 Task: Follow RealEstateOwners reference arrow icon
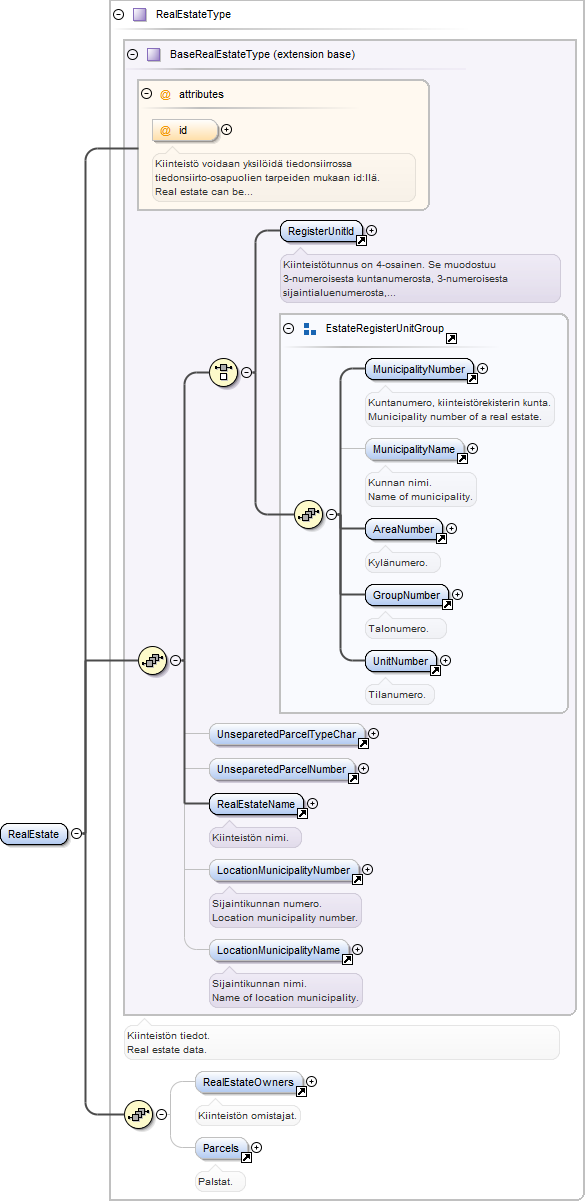pyautogui.click(x=300, y=1092)
